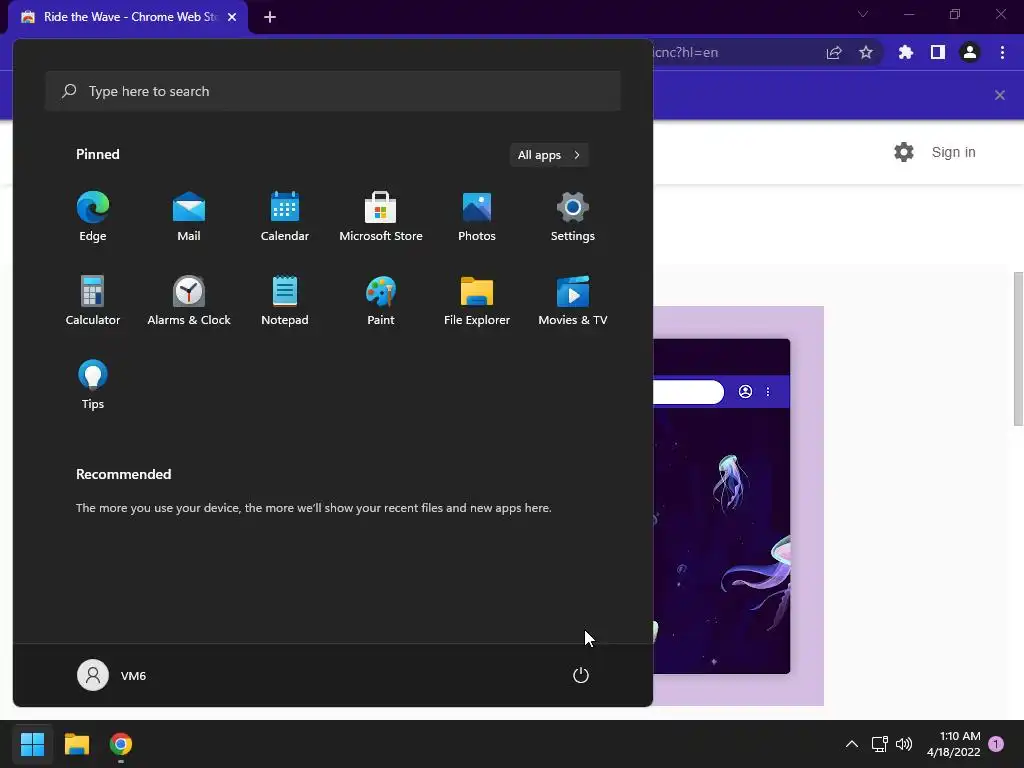Open Chrome Web Store settings gear
1024x768 pixels.
tap(904, 152)
